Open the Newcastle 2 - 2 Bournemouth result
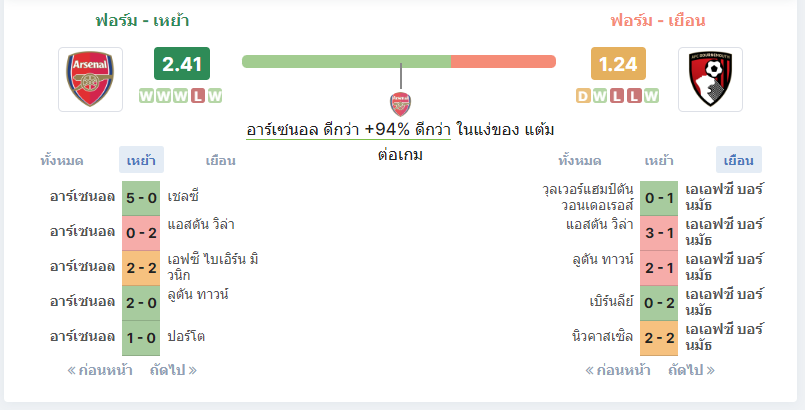 click(x=659, y=338)
